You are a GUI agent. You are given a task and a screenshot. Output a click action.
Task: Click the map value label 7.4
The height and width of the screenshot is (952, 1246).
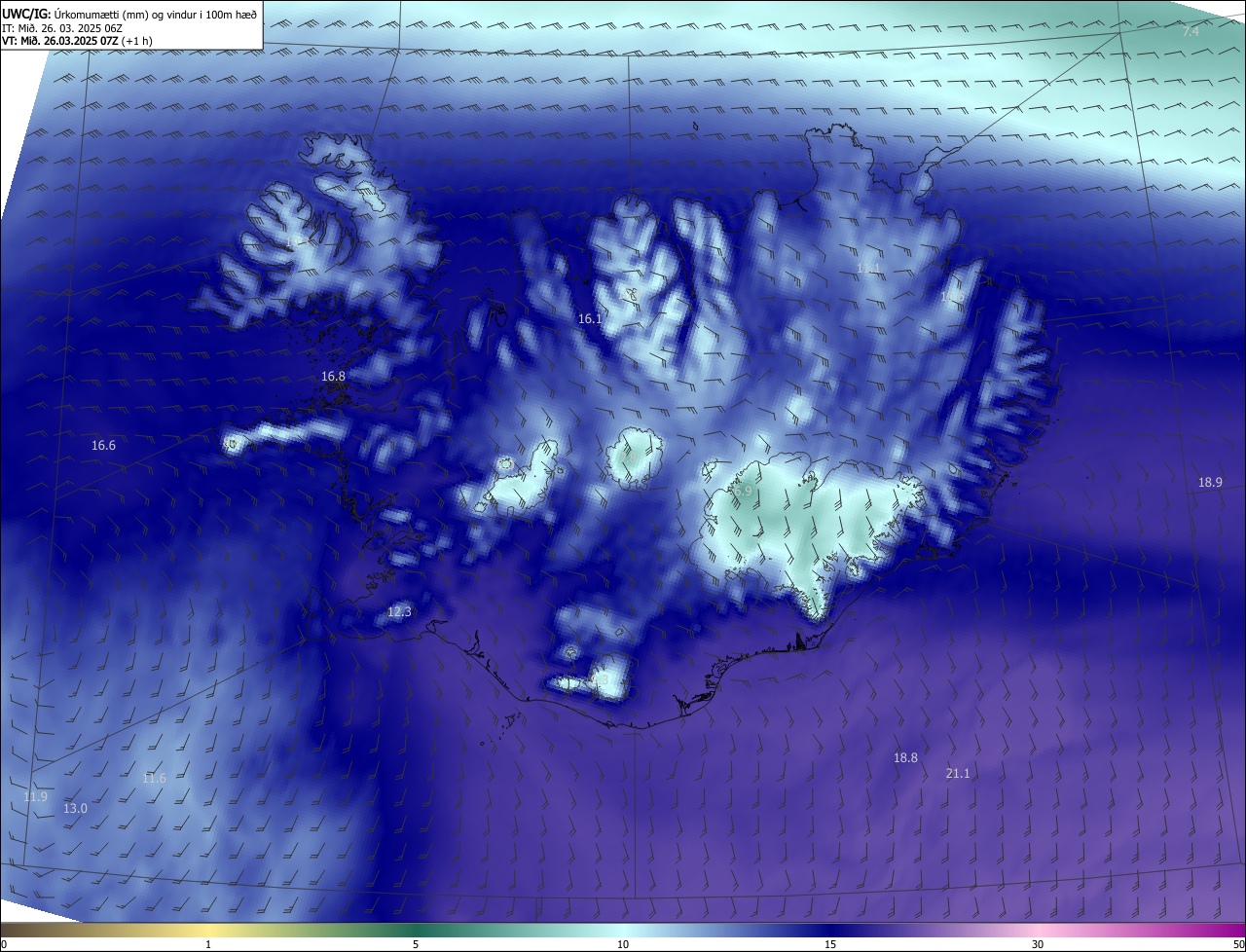[x=1191, y=32]
